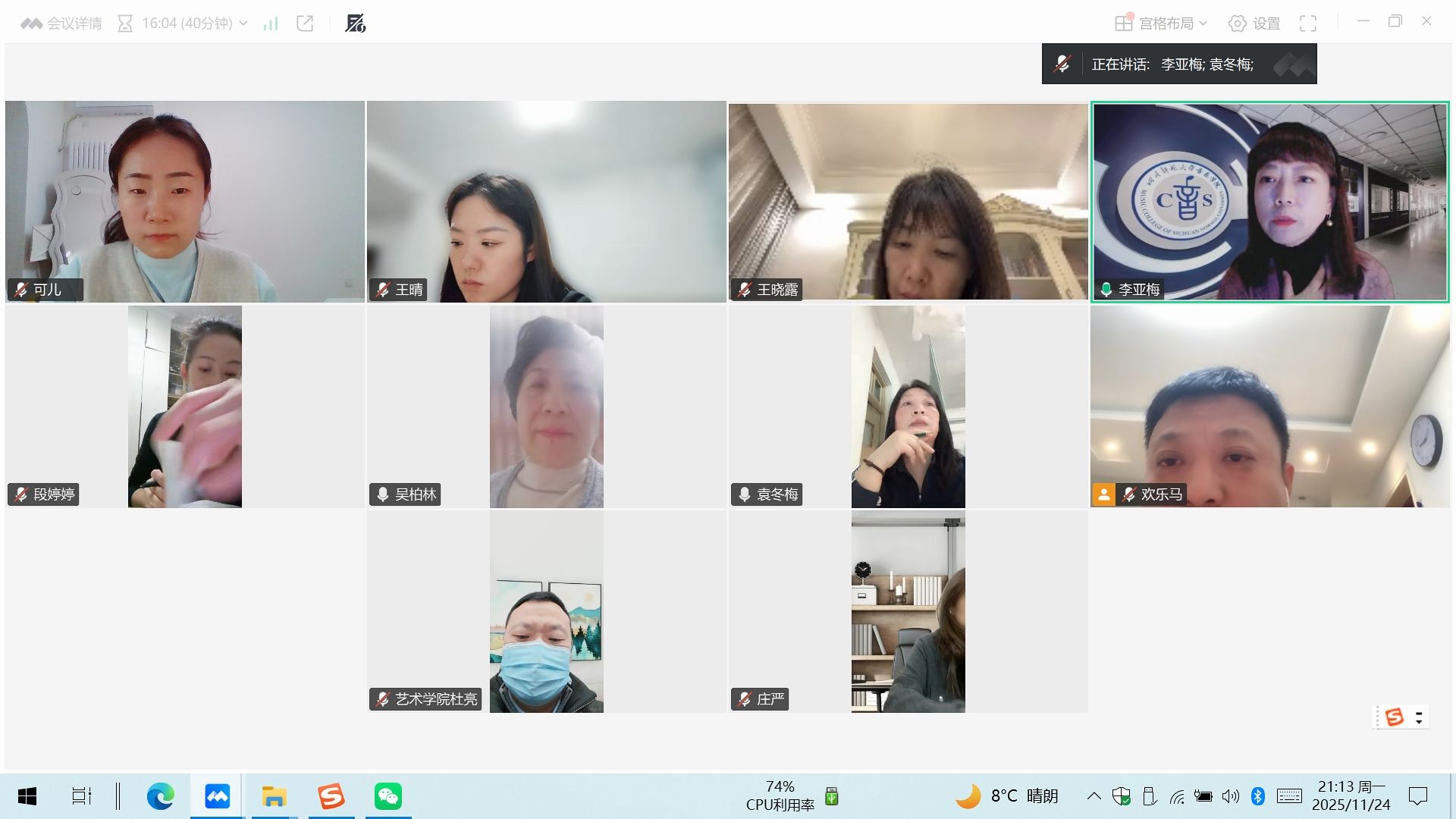Click muted mic icon in speaking banner
The width and height of the screenshot is (1456, 819).
[x=1062, y=64]
